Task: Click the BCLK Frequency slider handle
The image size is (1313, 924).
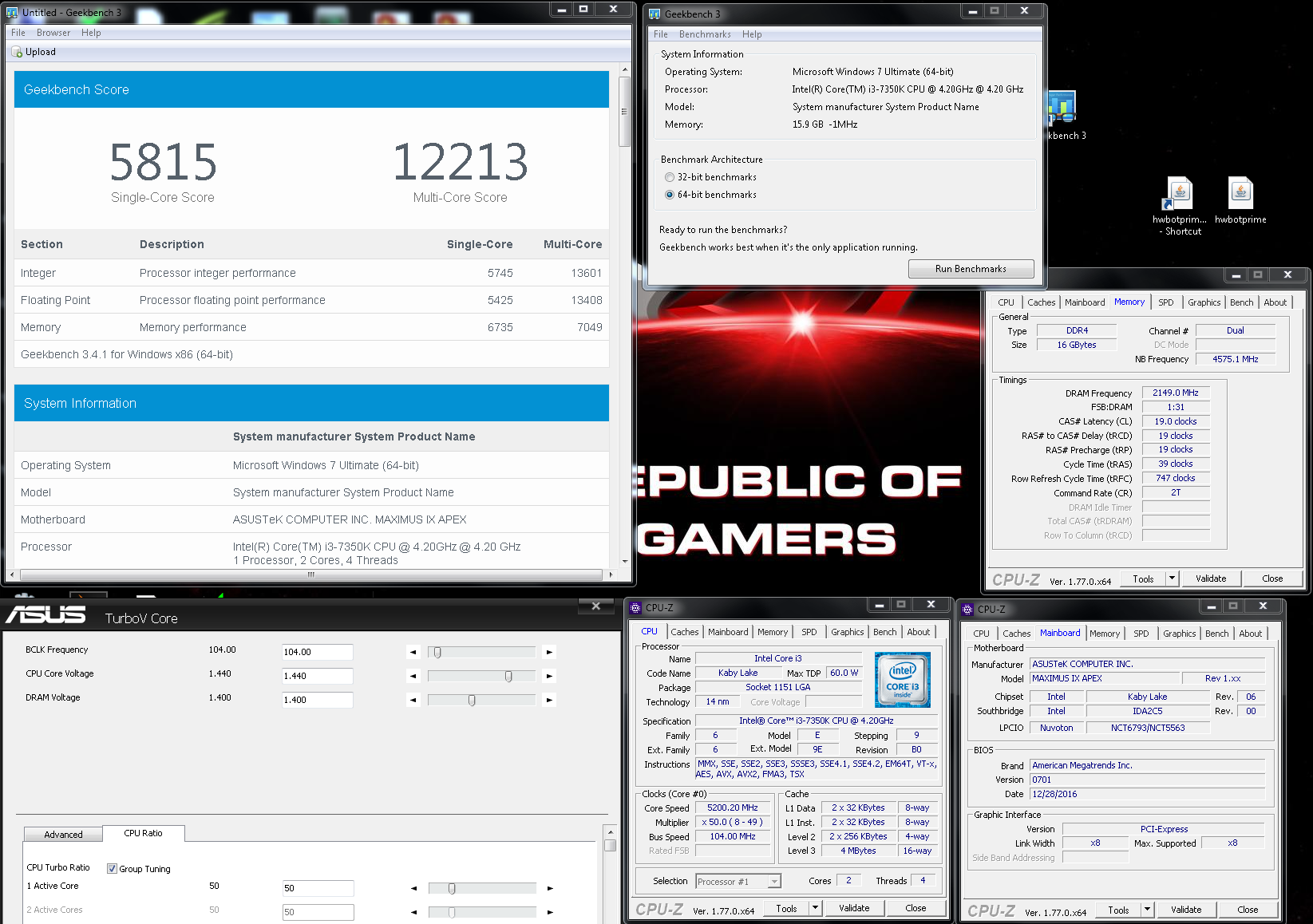Action: pyautogui.click(x=437, y=652)
